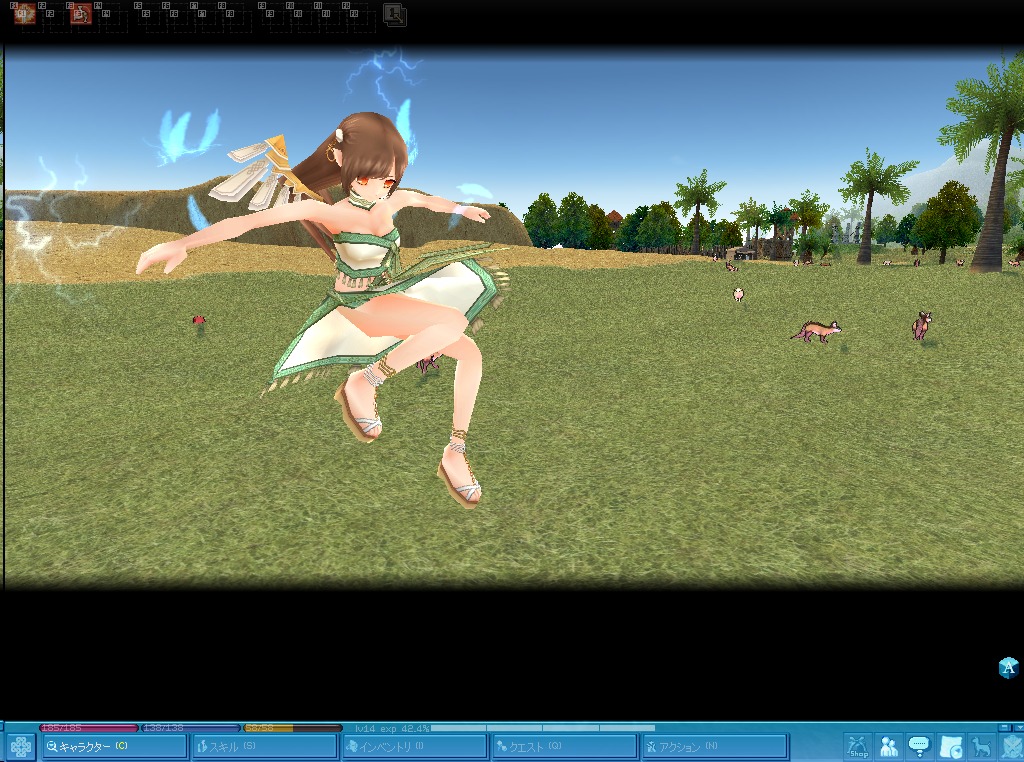Open the クエスト (Q) window
Screen dimensions: 1024x762
(564, 746)
